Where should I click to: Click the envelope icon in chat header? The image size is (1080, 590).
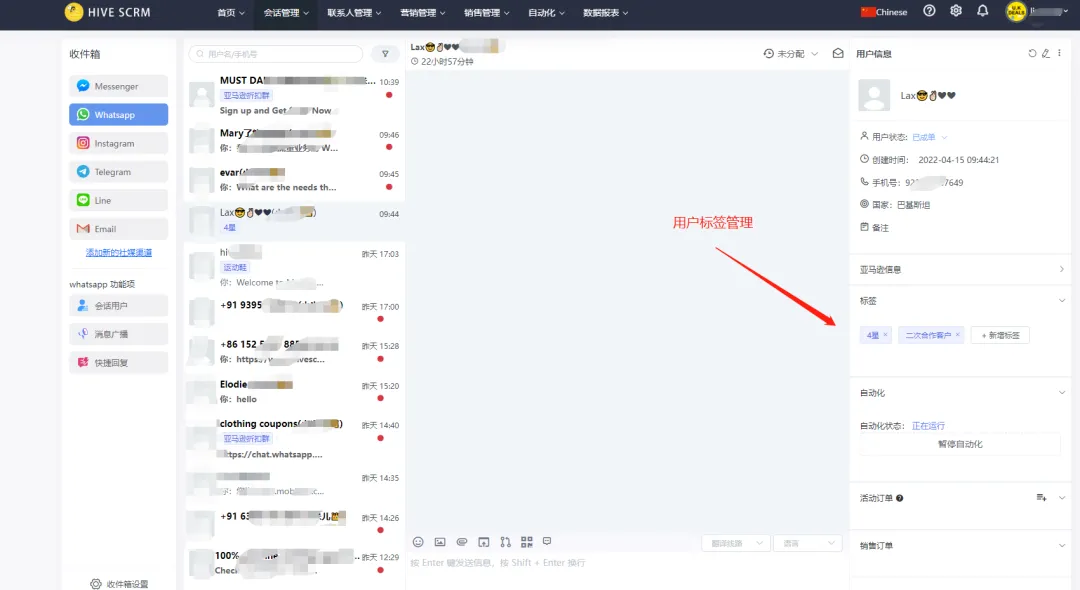click(x=838, y=53)
